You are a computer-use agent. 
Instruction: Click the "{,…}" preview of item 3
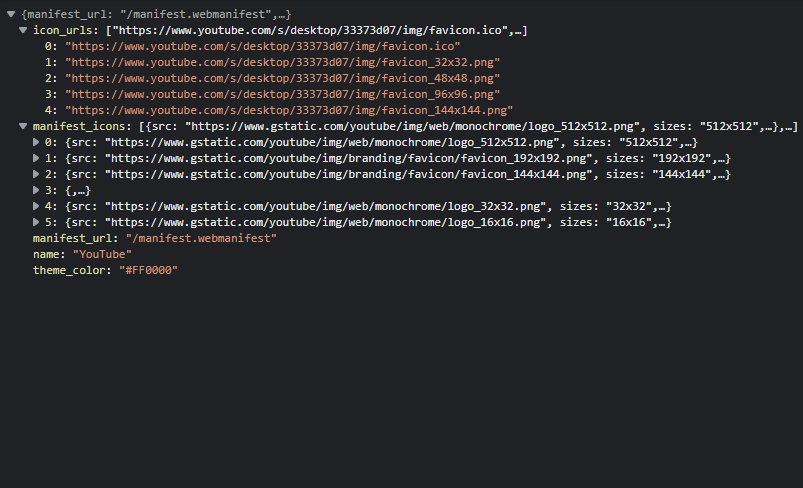click(78, 190)
